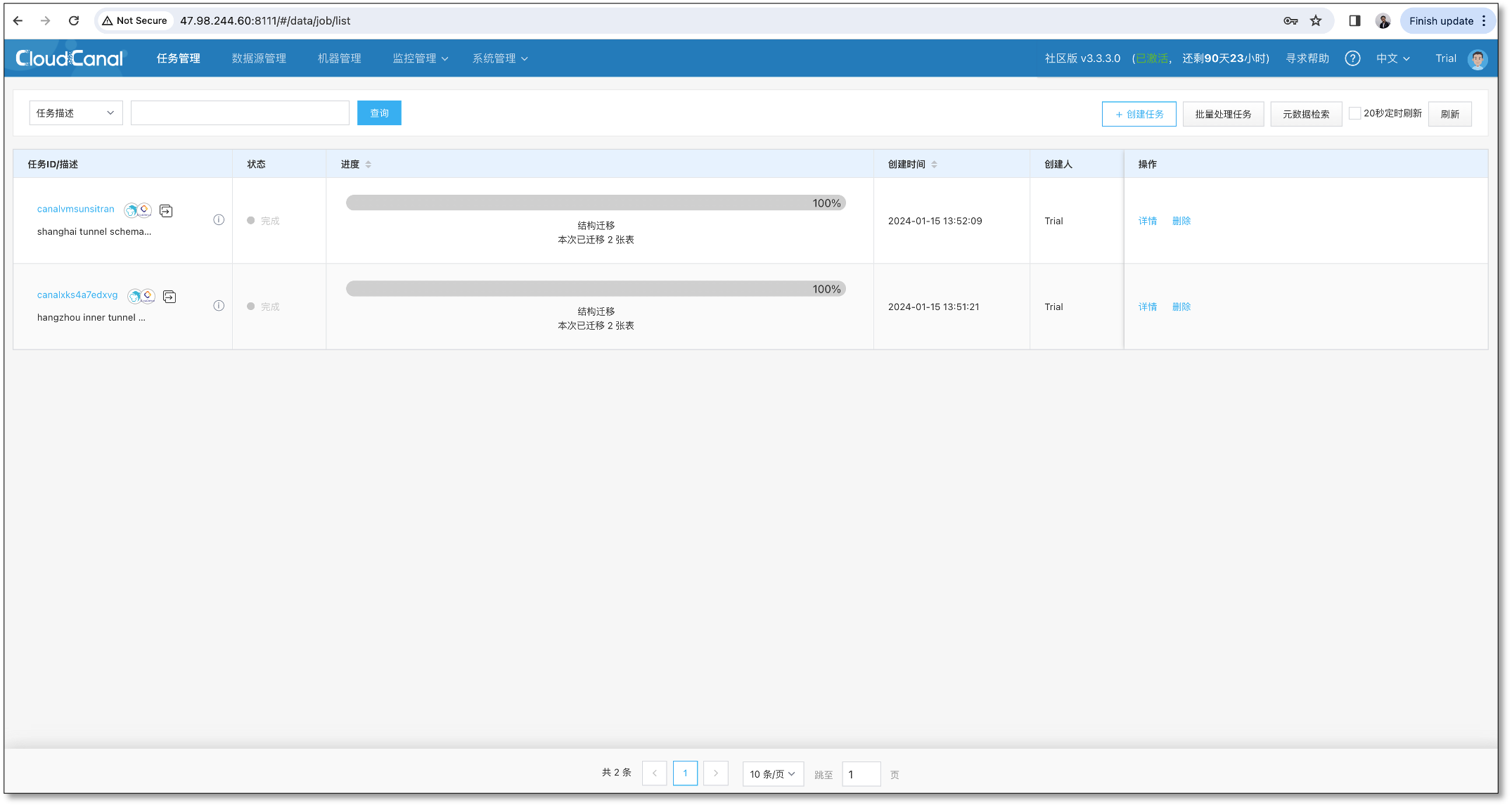
Task: Click 共 2 条 total count text
Action: (x=616, y=773)
